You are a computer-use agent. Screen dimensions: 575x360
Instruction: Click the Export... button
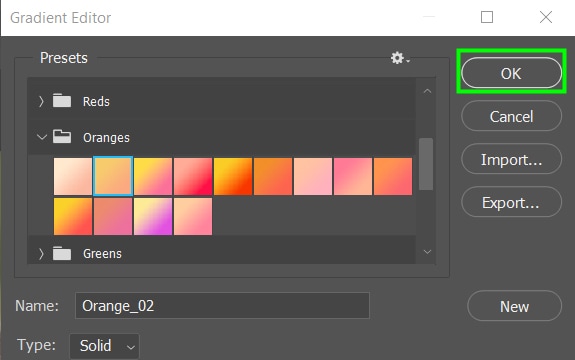click(511, 202)
